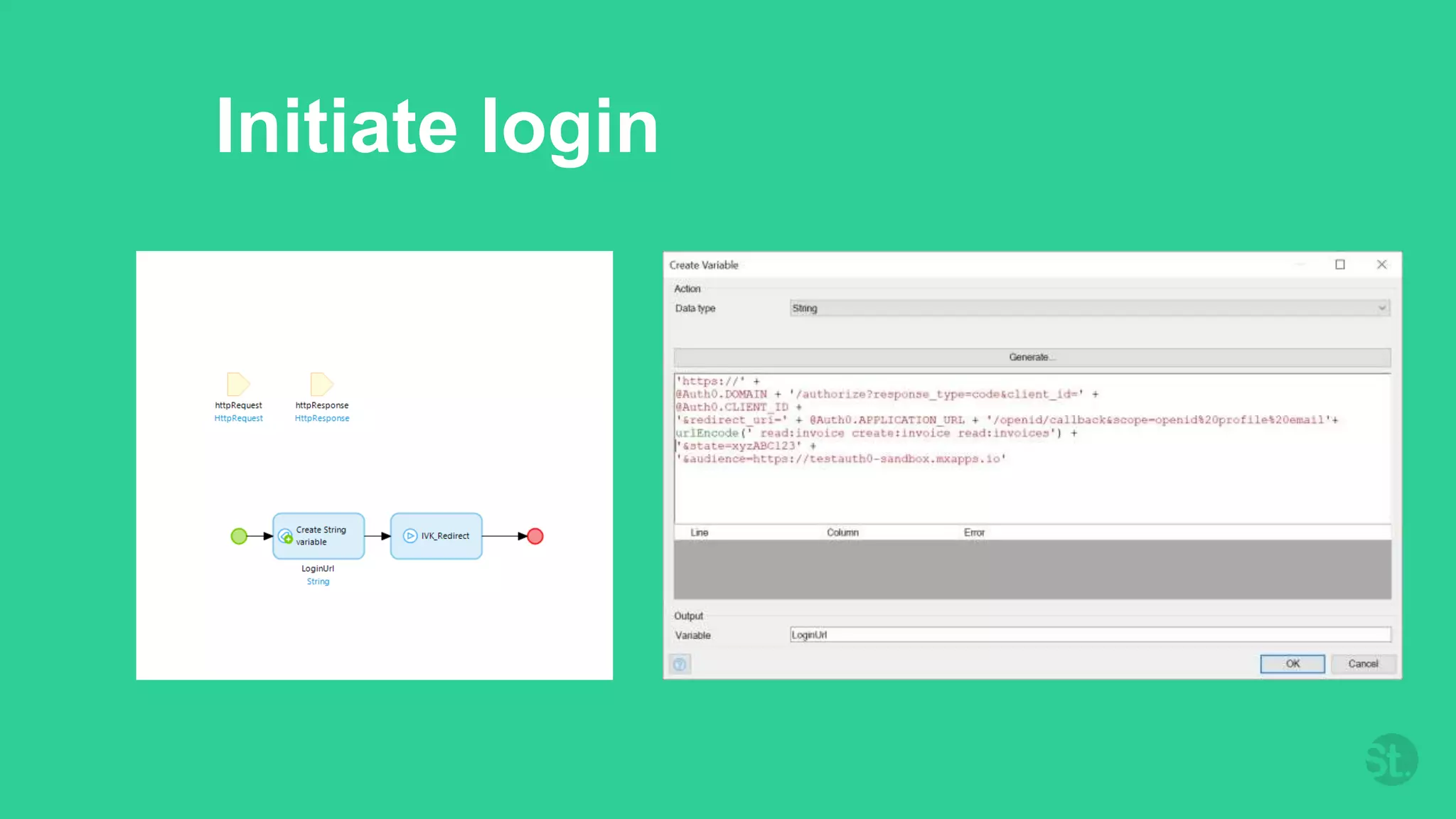This screenshot has width=1456, height=819.
Task: Select the Create String variable activity
Action: coord(318,536)
